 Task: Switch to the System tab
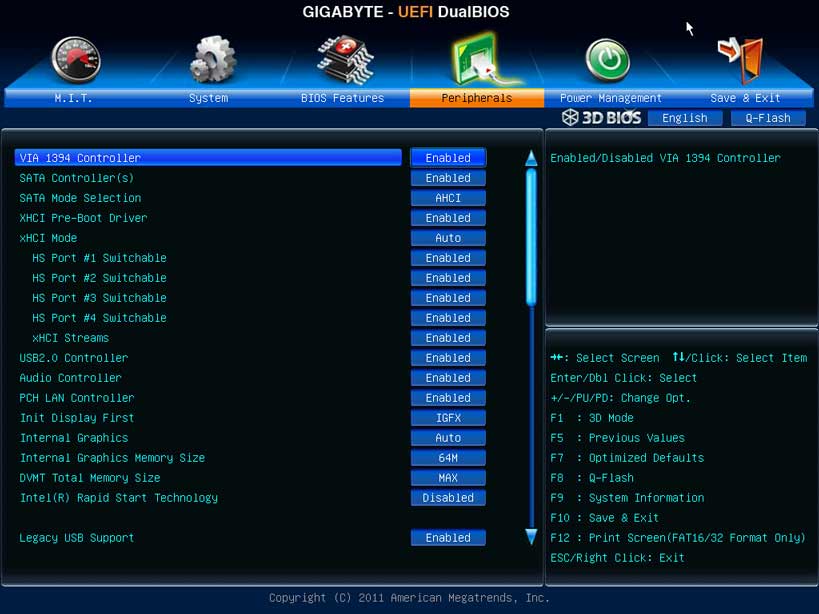tap(208, 98)
